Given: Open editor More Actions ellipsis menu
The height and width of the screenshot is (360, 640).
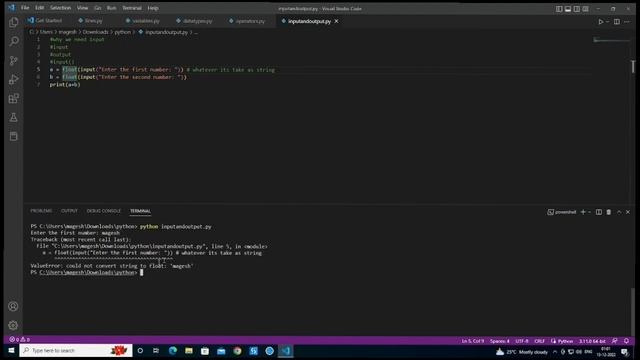Looking at the screenshot, I should (627, 22).
